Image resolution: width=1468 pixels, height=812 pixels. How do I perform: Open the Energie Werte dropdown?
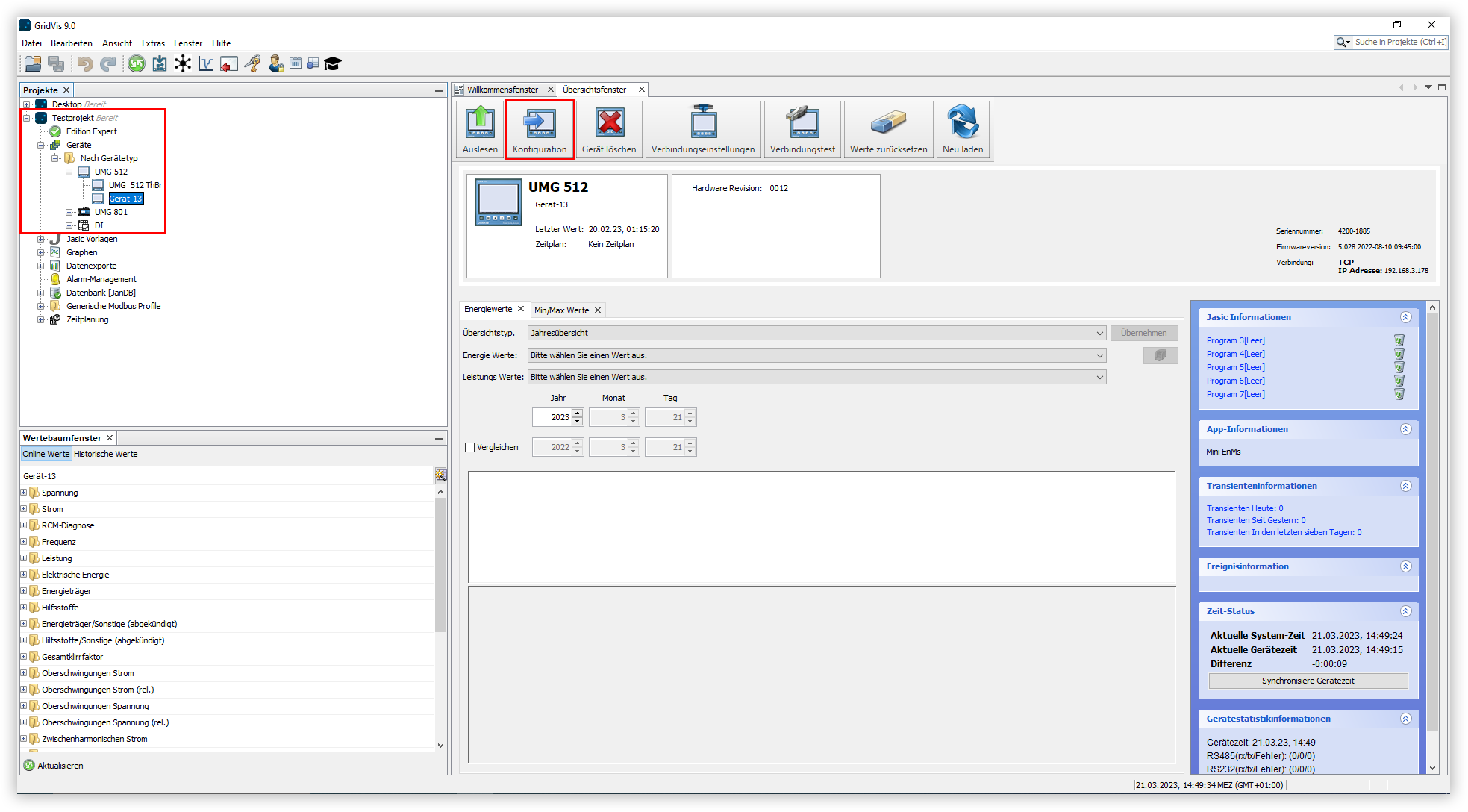[1100, 355]
